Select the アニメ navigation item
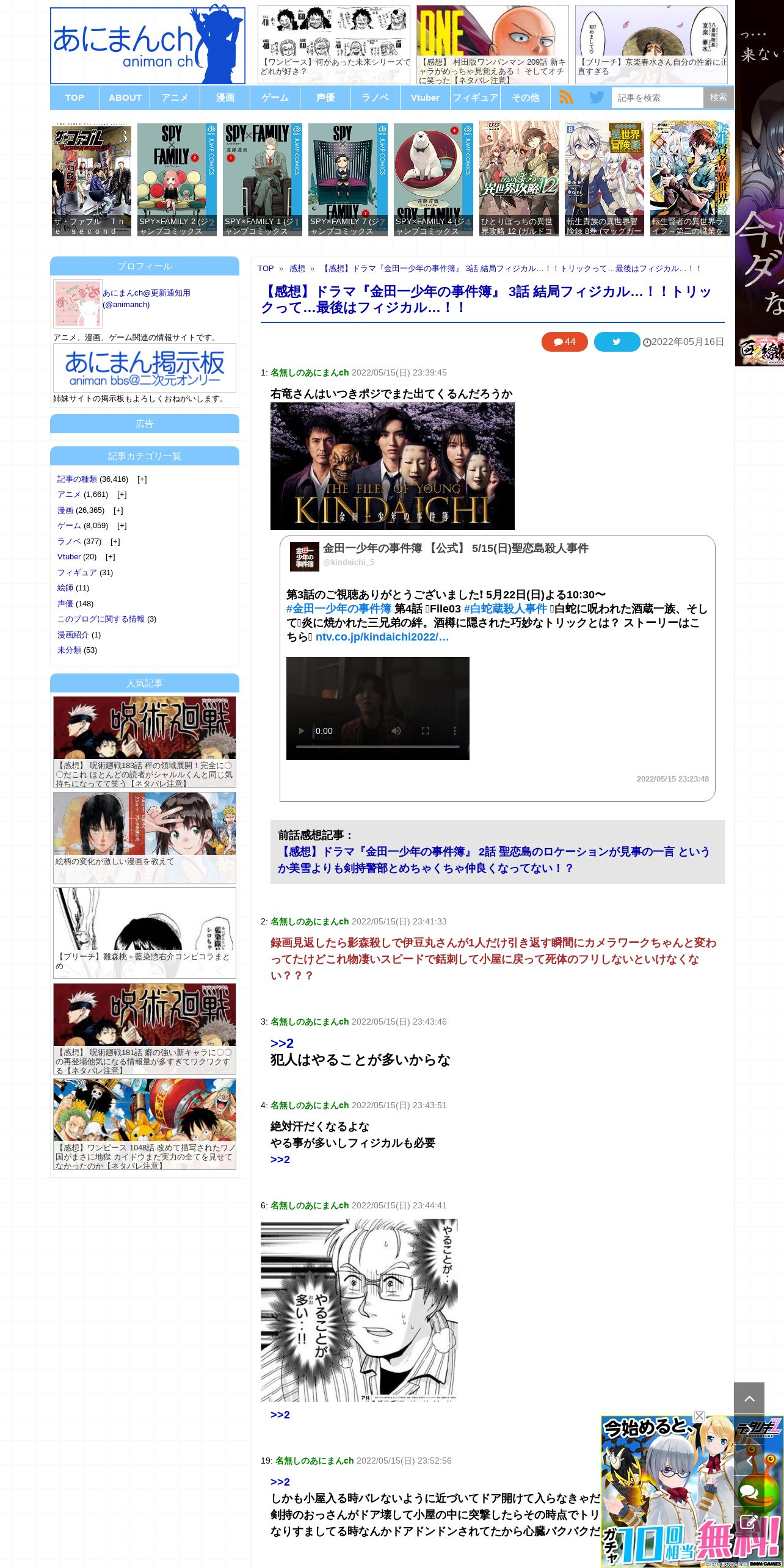 point(175,98)
